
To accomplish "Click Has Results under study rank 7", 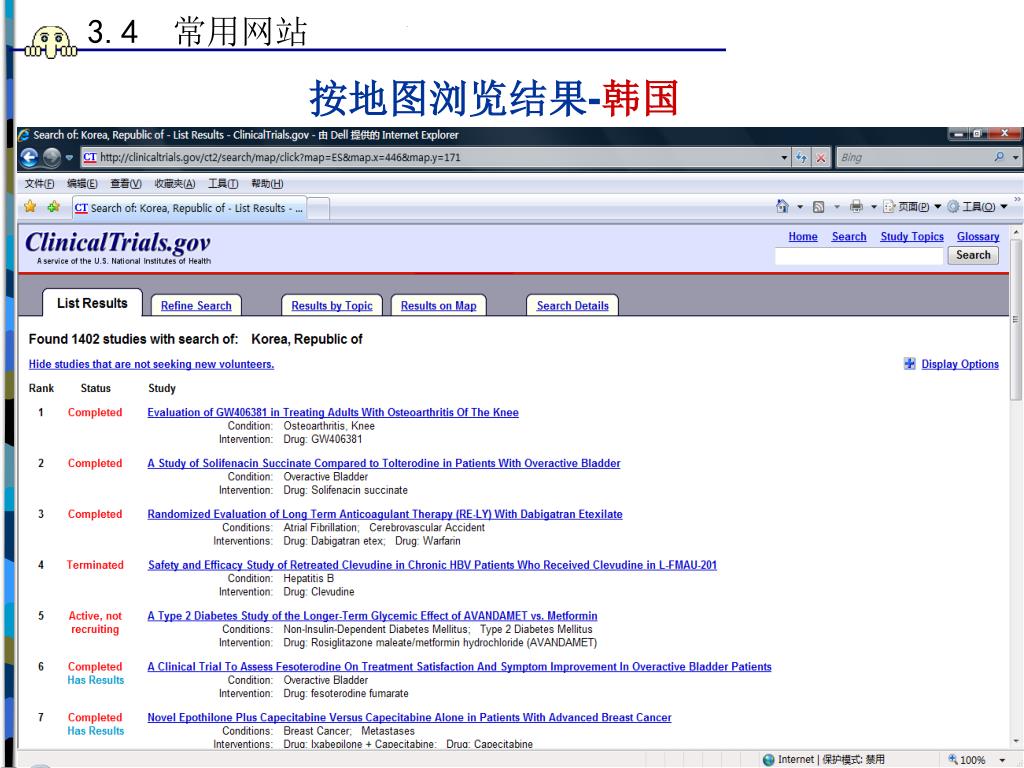I will point(95,731).
